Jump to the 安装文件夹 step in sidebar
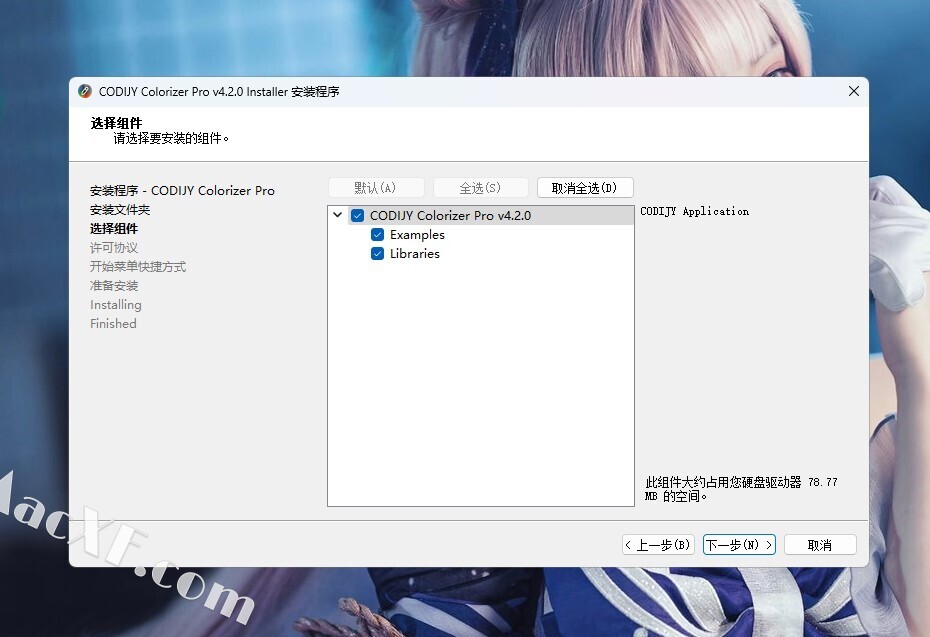930x637 pixels. pyautogui.click(x=120, y=210)
